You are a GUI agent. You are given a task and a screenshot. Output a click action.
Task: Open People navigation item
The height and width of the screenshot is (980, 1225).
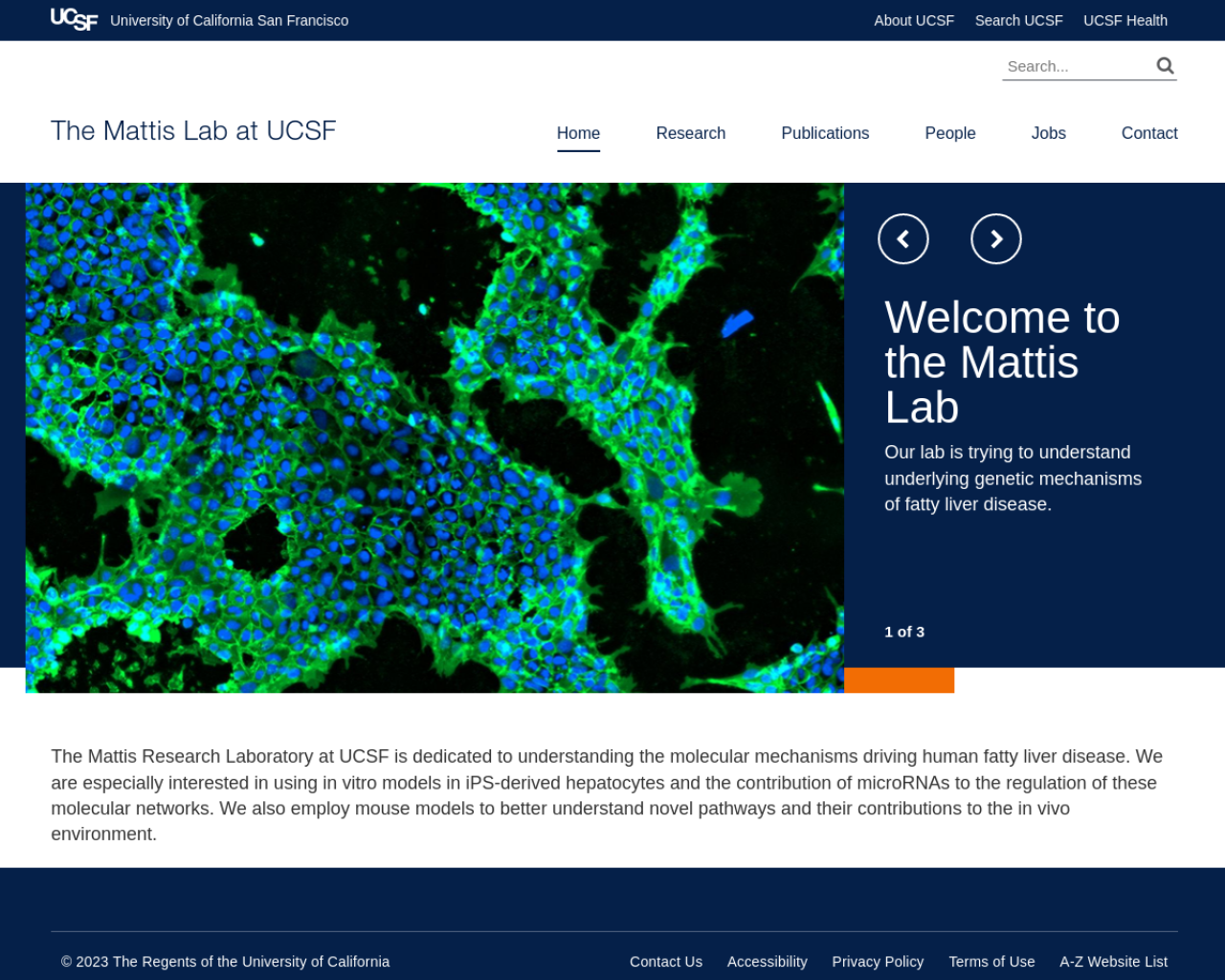tap(949, 133)
